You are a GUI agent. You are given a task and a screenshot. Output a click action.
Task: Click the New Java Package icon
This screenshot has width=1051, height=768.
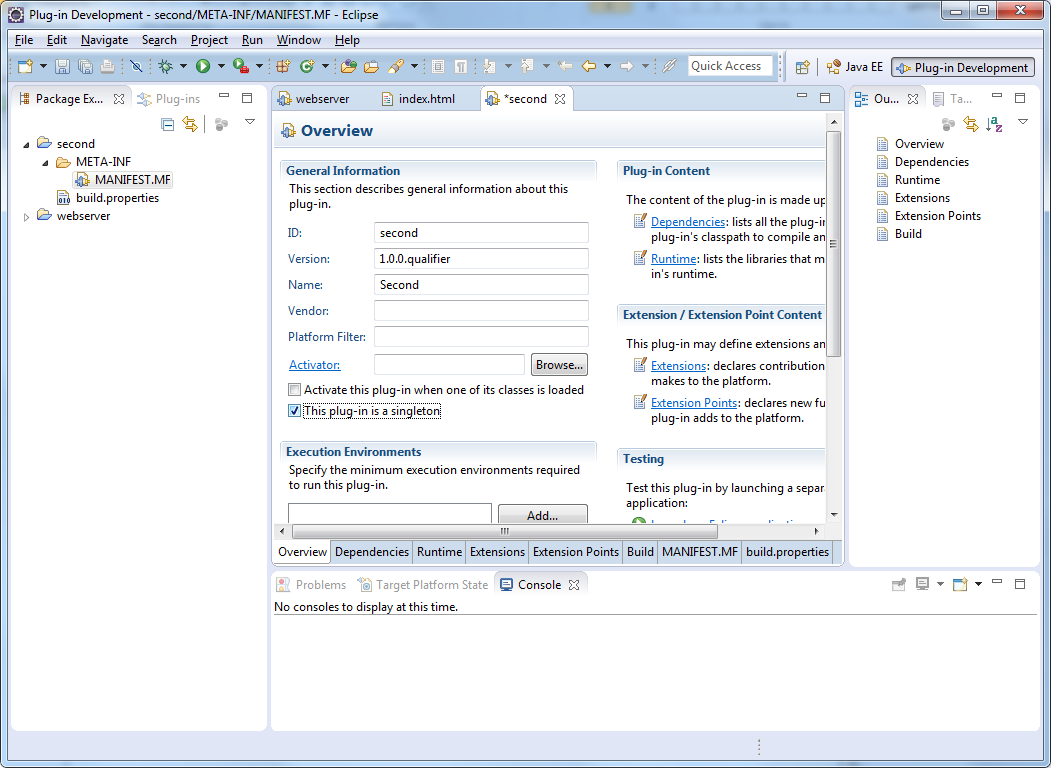coord(284,66)
